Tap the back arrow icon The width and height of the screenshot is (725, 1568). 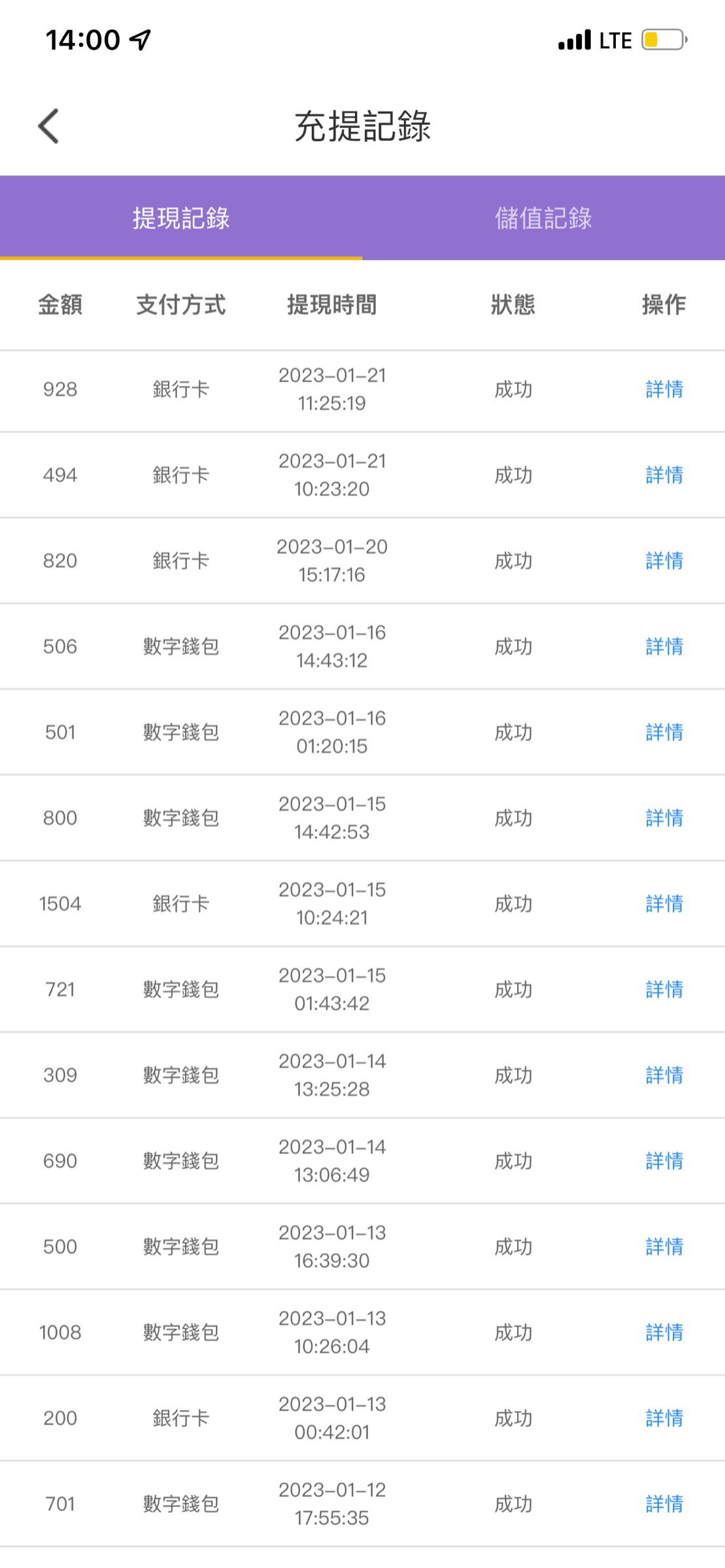point(49,126)
